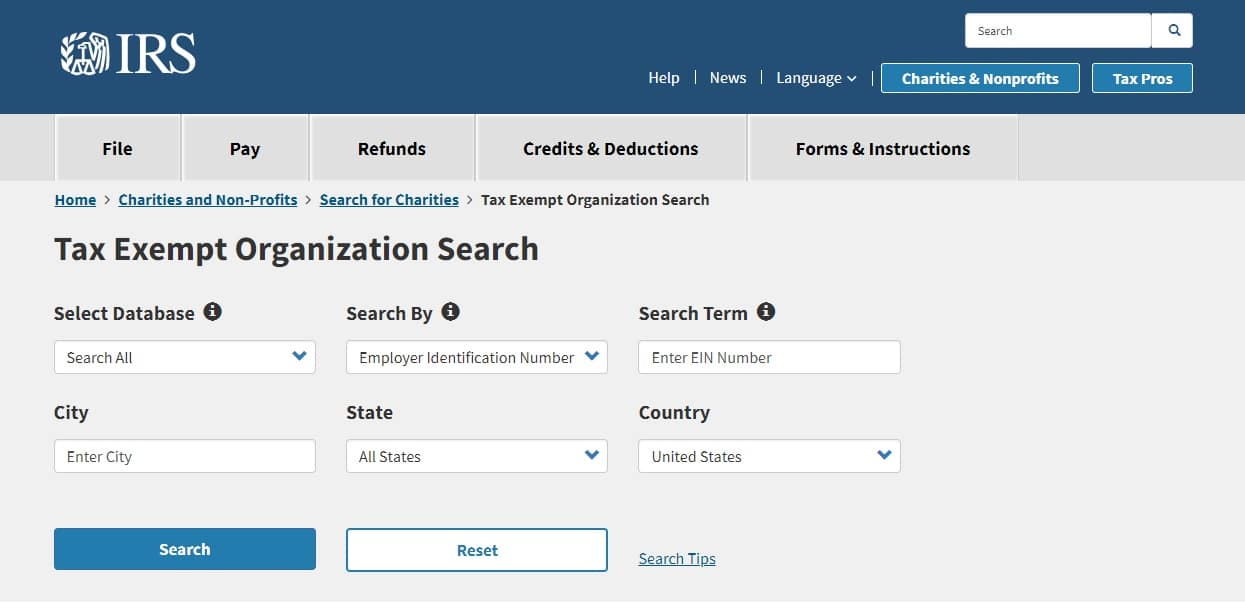This screenshot has height=609, width=1245.
Task: Click info icon beside Select Database
Action: [212, 312]
